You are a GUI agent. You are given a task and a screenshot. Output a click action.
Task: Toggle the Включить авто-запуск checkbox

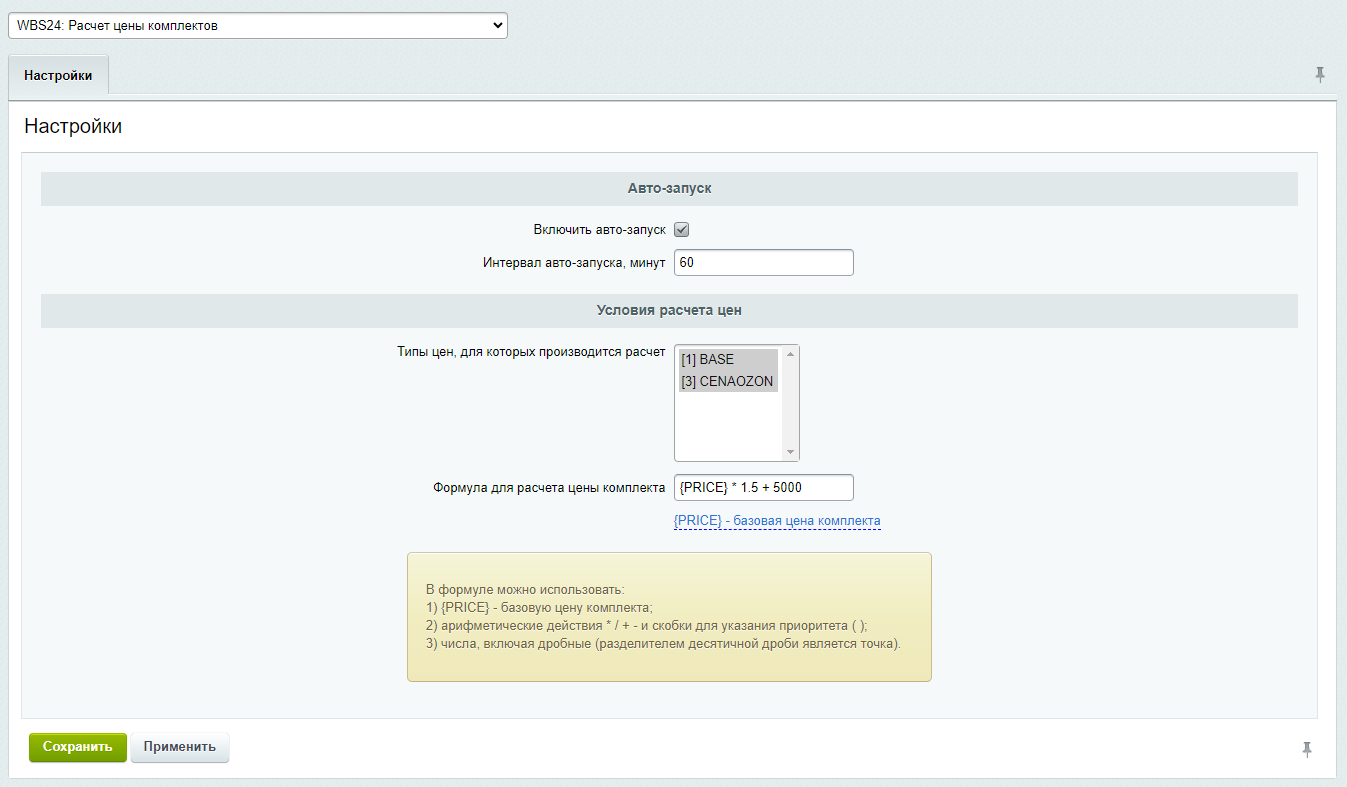682,230
